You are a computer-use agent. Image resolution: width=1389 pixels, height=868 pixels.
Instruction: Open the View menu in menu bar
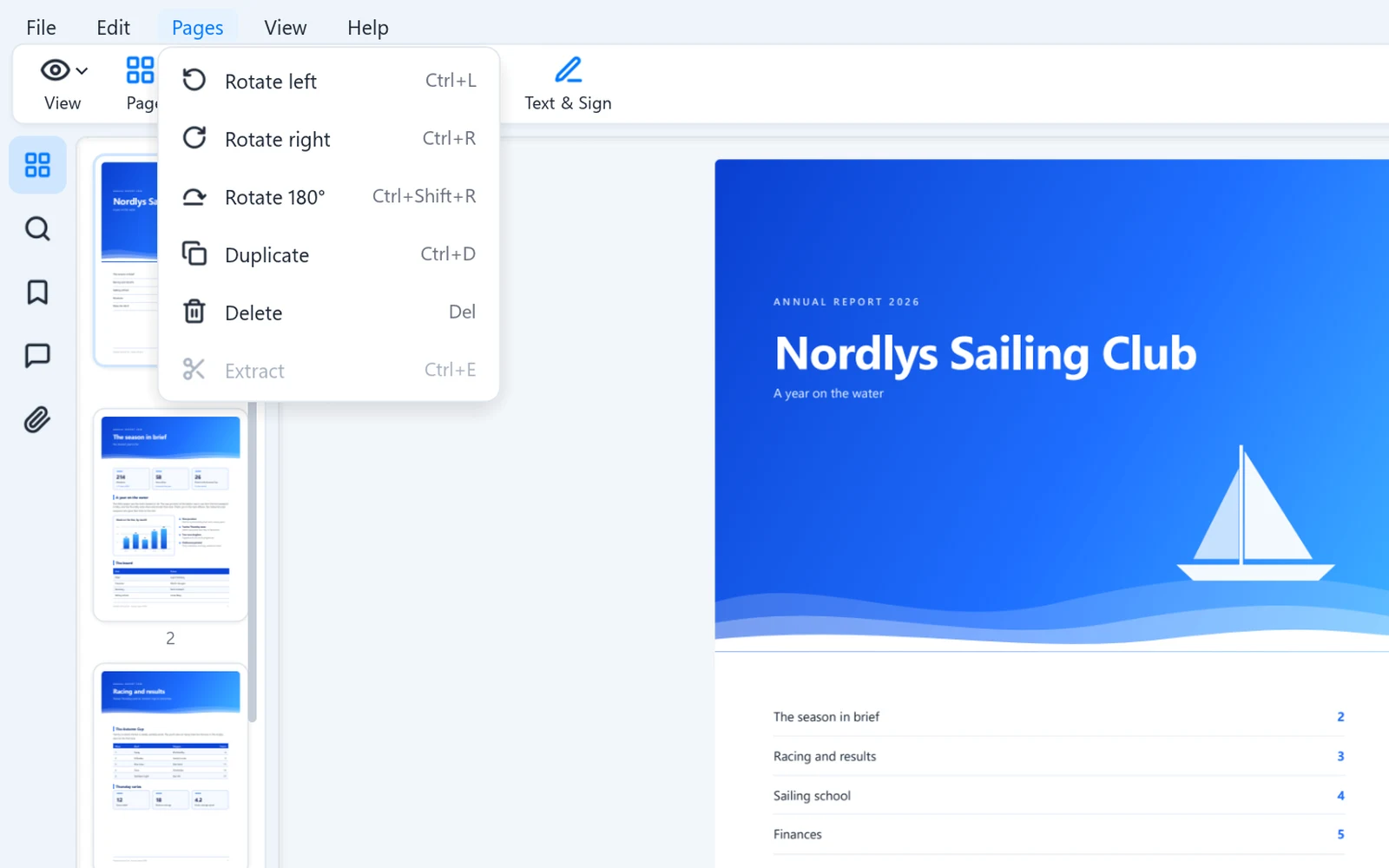click(x=285, y=28)
